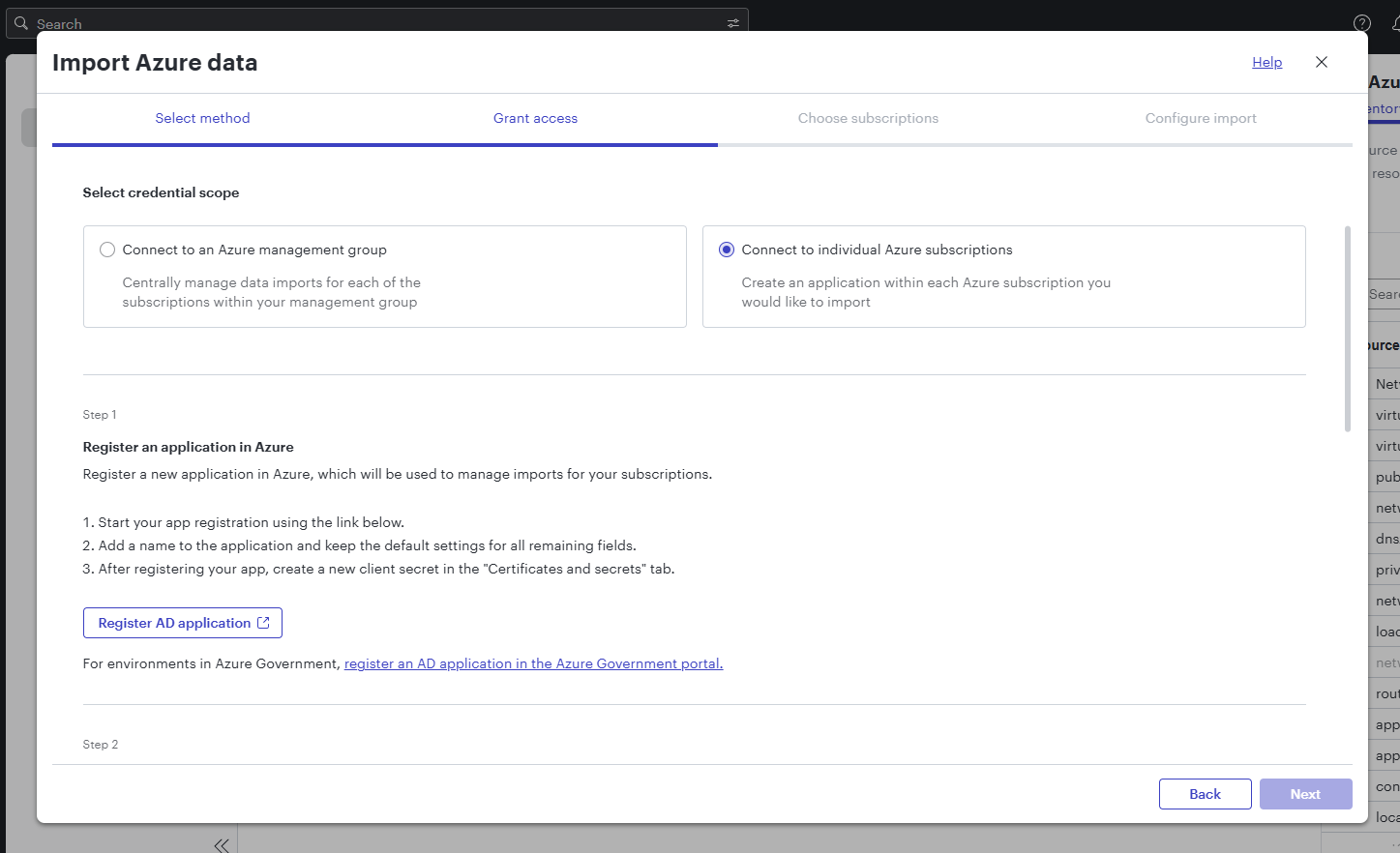Click the Next button
This screenshot has width=1400, height=853.
[1305, 793]
